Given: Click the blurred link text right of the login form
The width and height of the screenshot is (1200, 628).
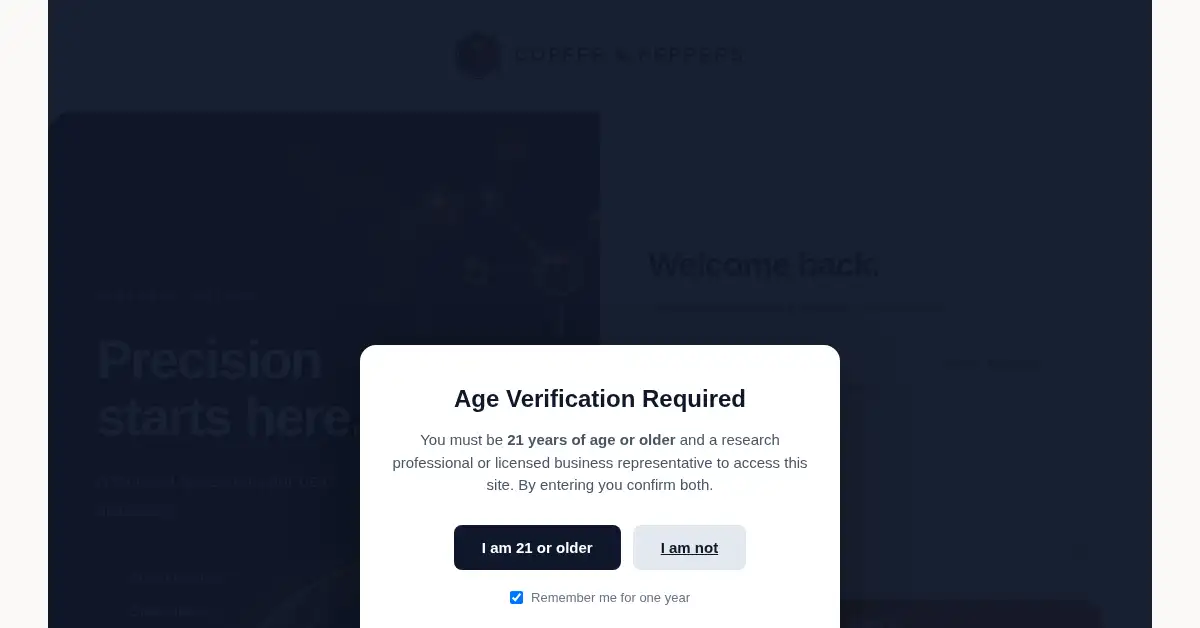Looking at the screenshot, I should coord(994,365).
